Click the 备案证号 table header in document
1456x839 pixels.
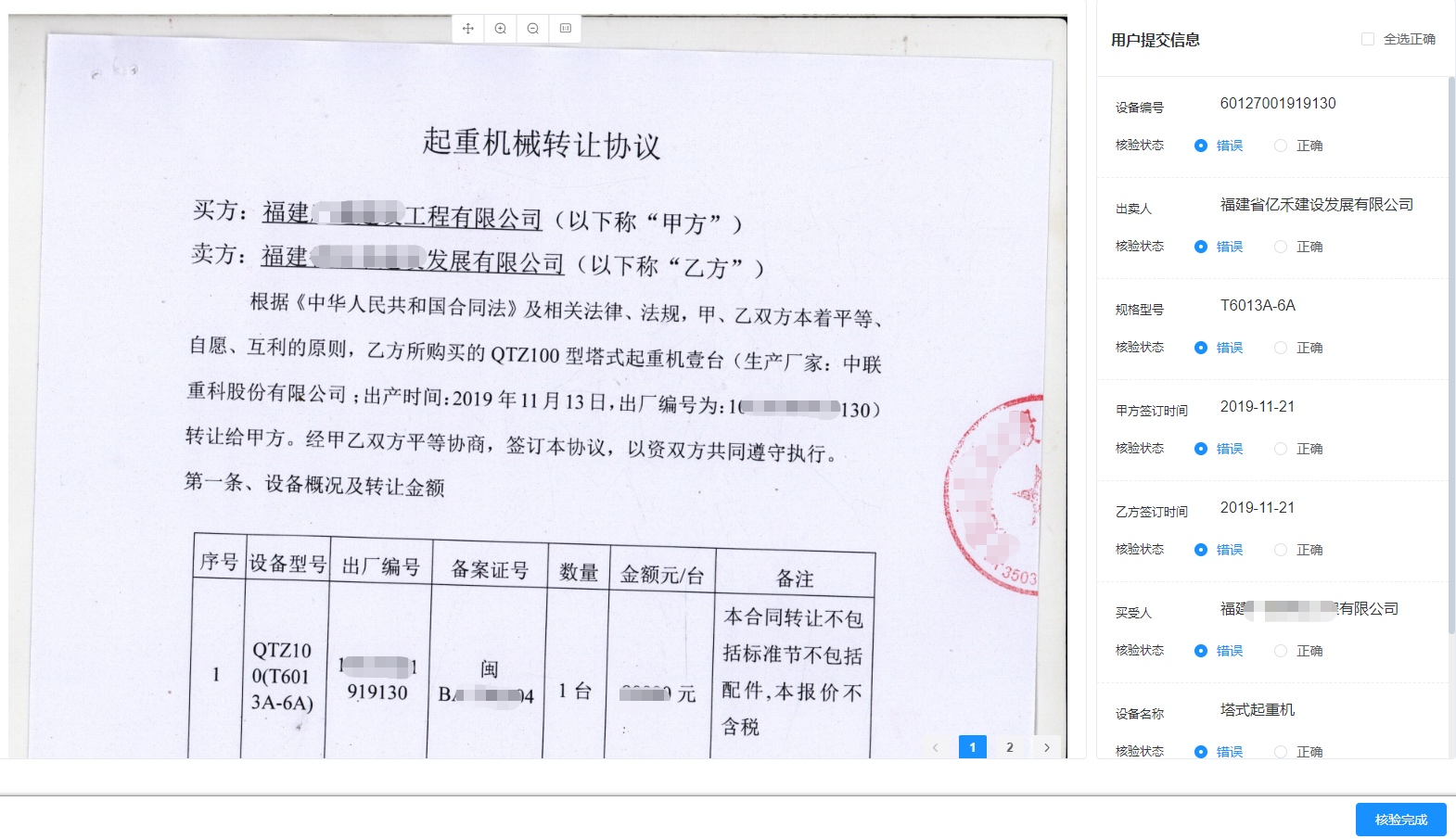click(x=490, y=569)
